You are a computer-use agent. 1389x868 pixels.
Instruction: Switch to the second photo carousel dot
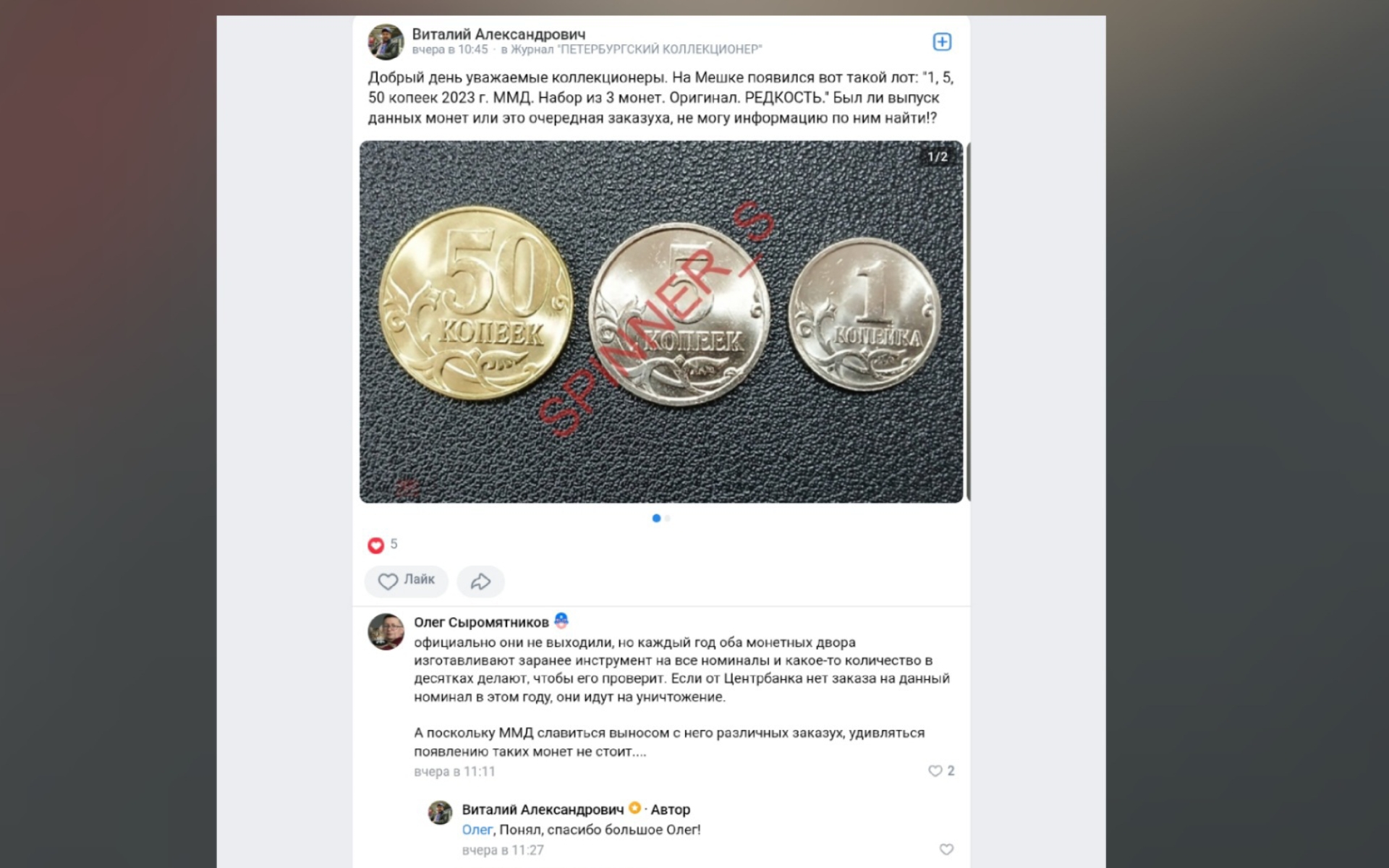(x=667, y=518)
